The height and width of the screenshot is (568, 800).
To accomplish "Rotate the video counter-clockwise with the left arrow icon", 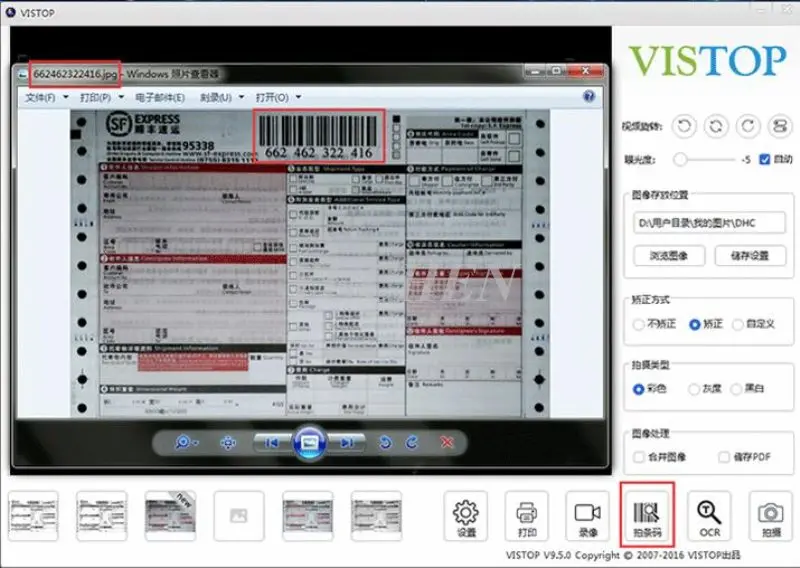I will pyautogui.click(x=684, y=126).
